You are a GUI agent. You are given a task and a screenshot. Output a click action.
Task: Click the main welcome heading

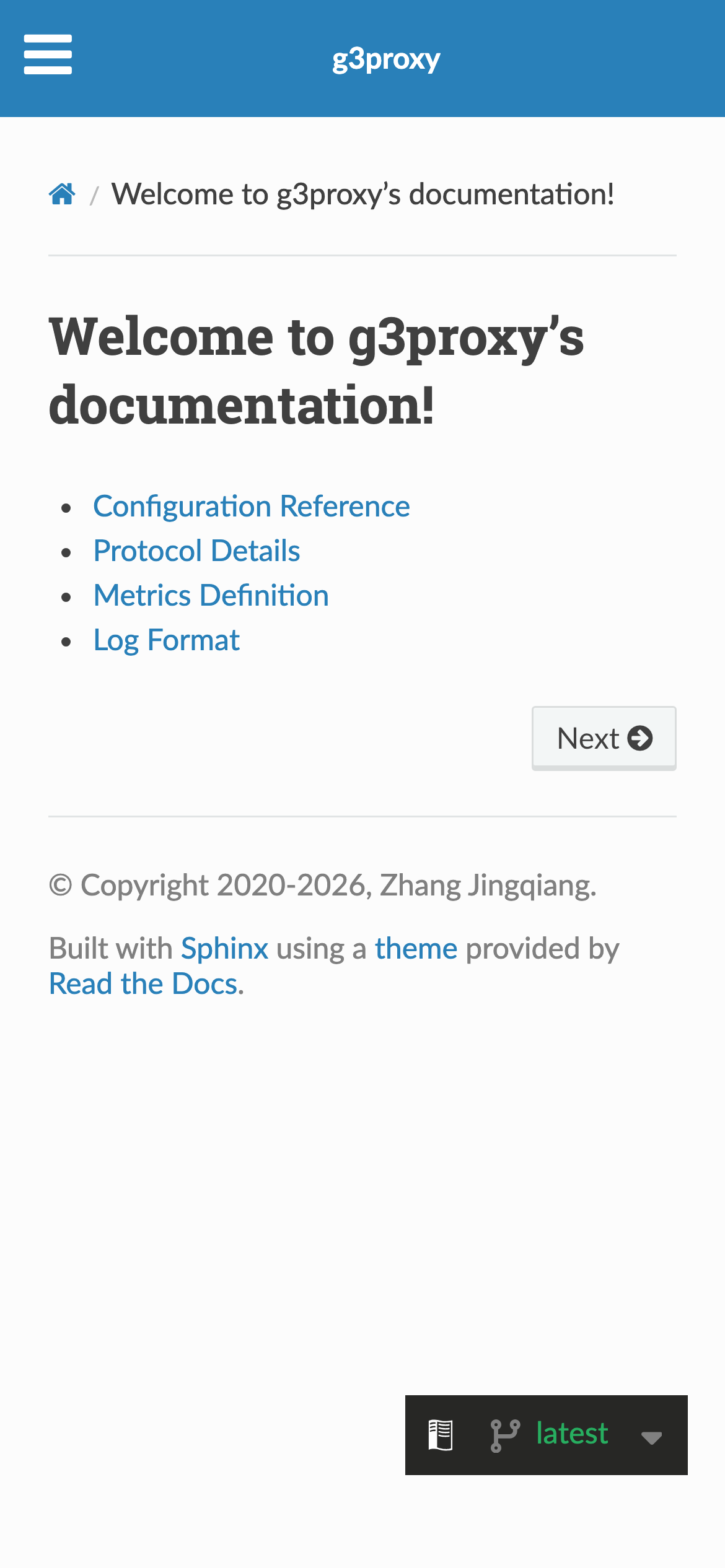pos(316,370)
